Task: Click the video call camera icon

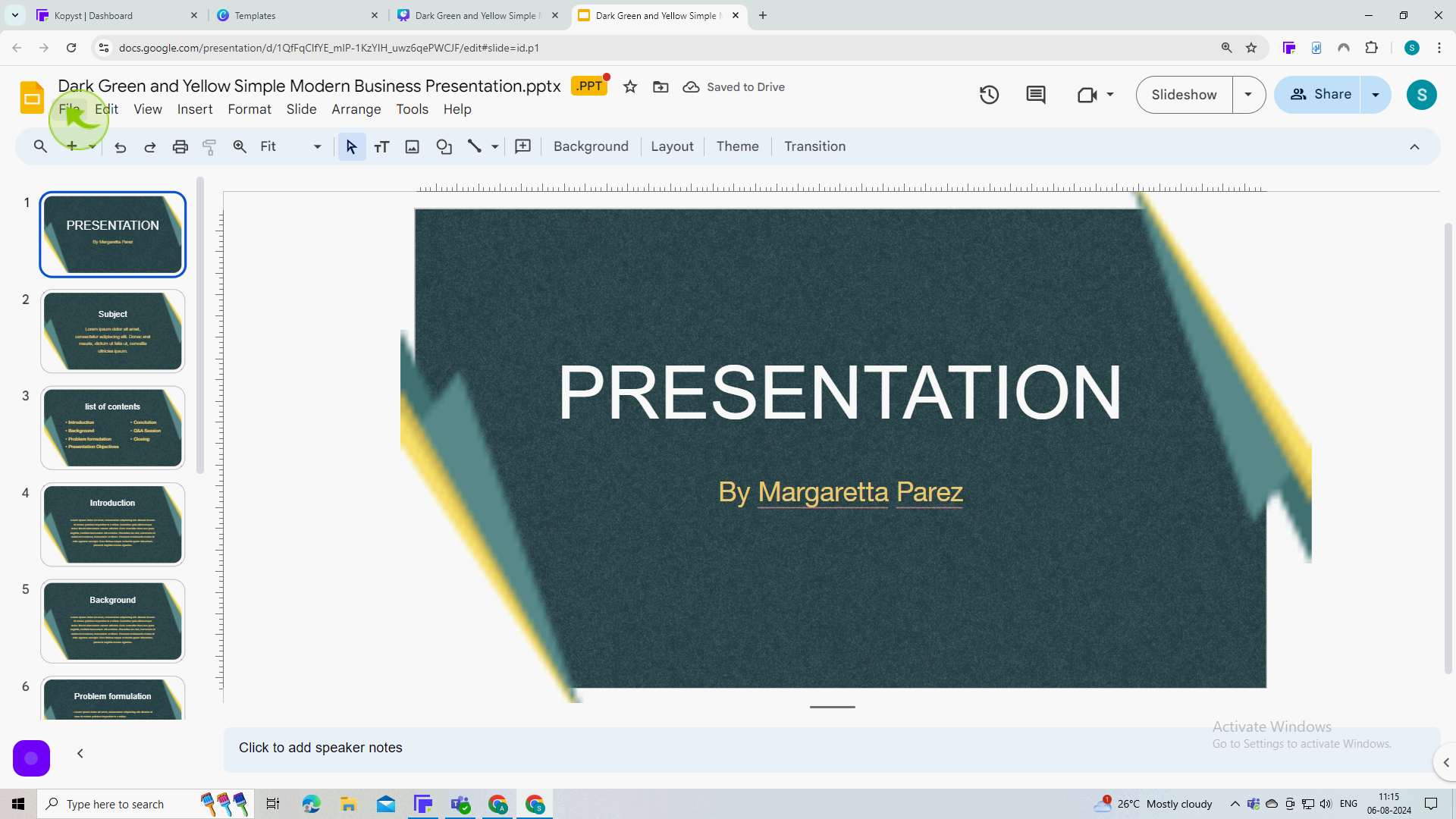Action: coord(1087,95)
